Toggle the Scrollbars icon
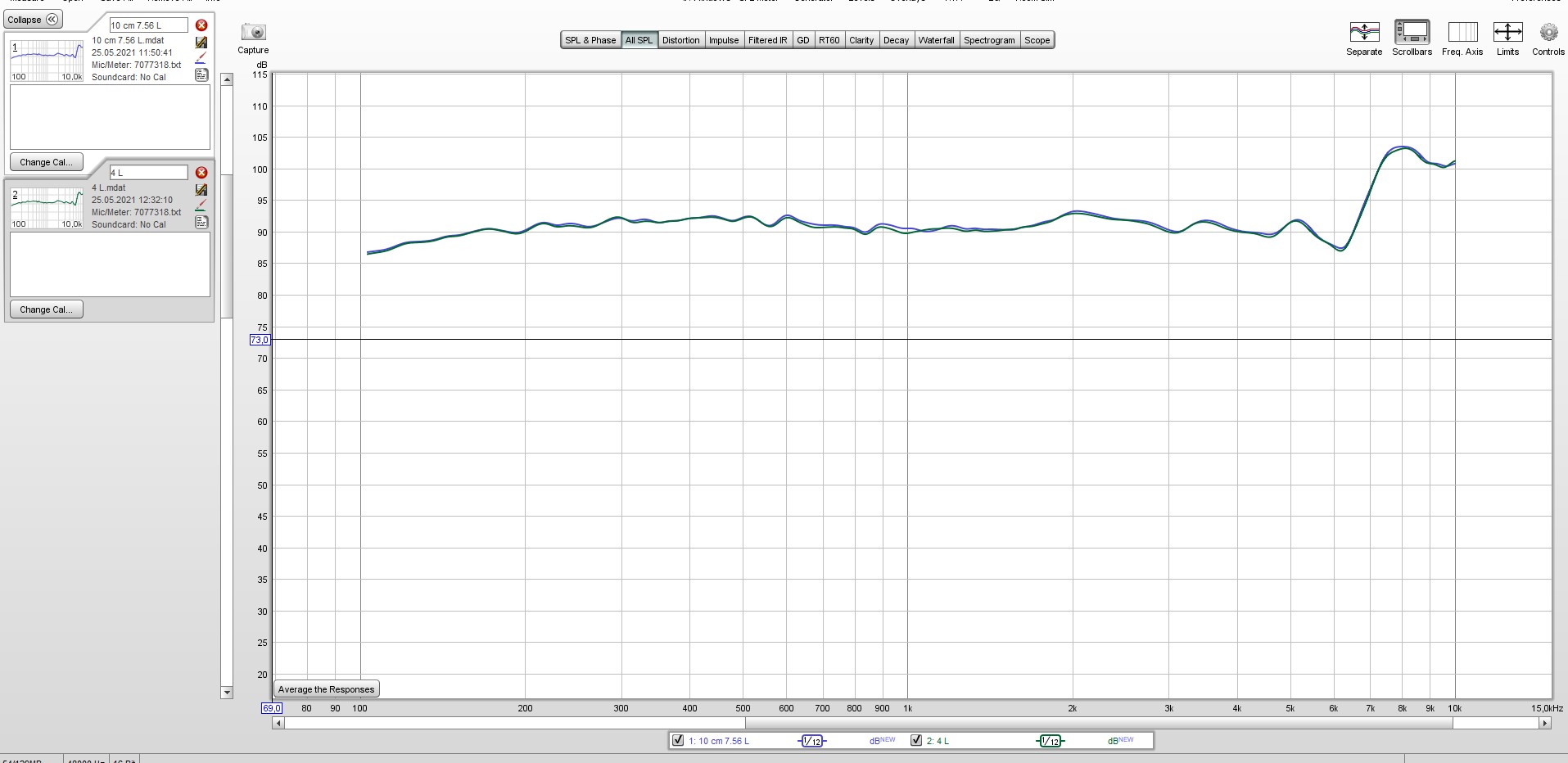Screen dimensions: 1568x763 (x=1412, y=32)
